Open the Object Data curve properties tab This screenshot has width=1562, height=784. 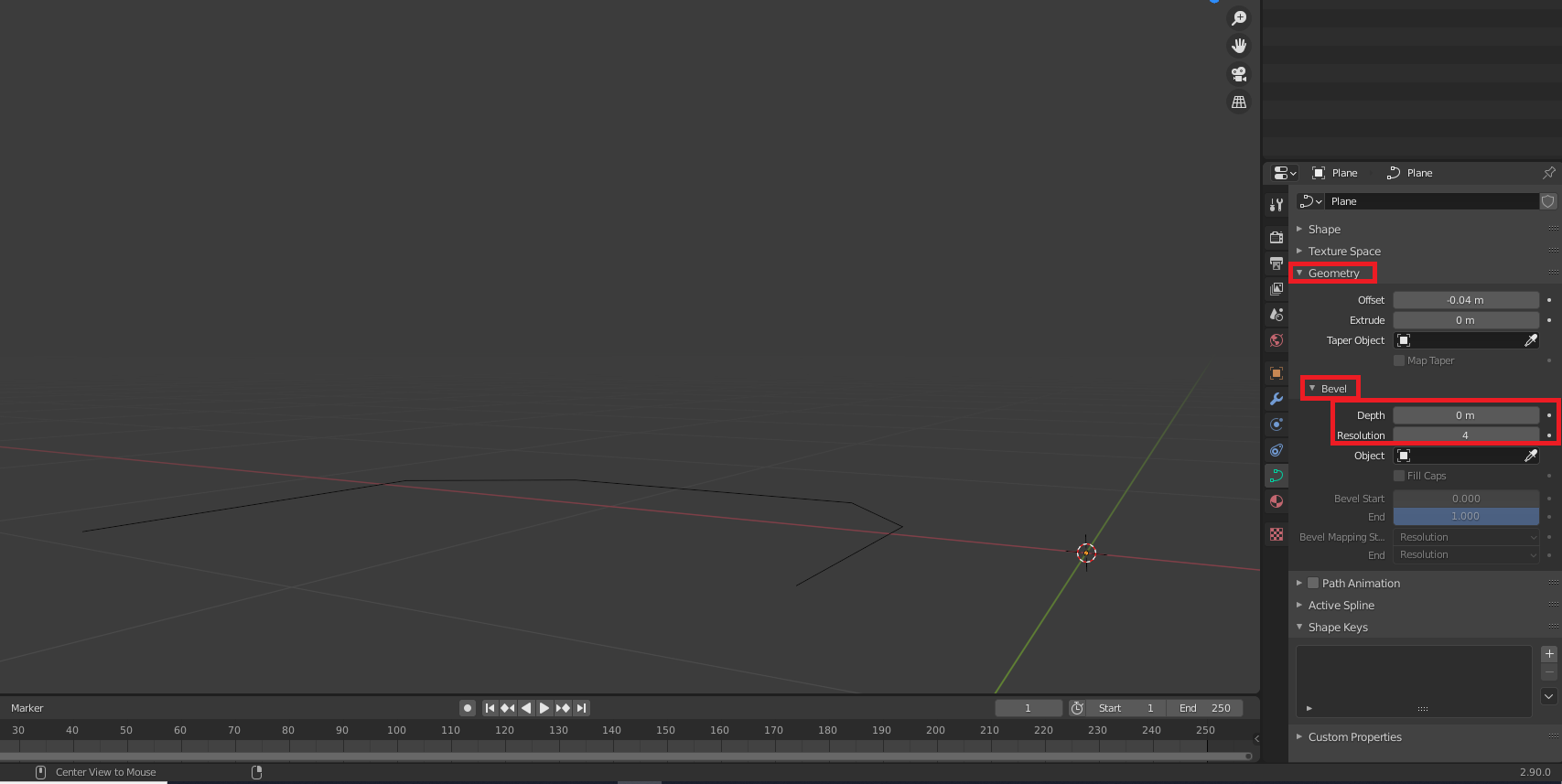[1277, 476]
